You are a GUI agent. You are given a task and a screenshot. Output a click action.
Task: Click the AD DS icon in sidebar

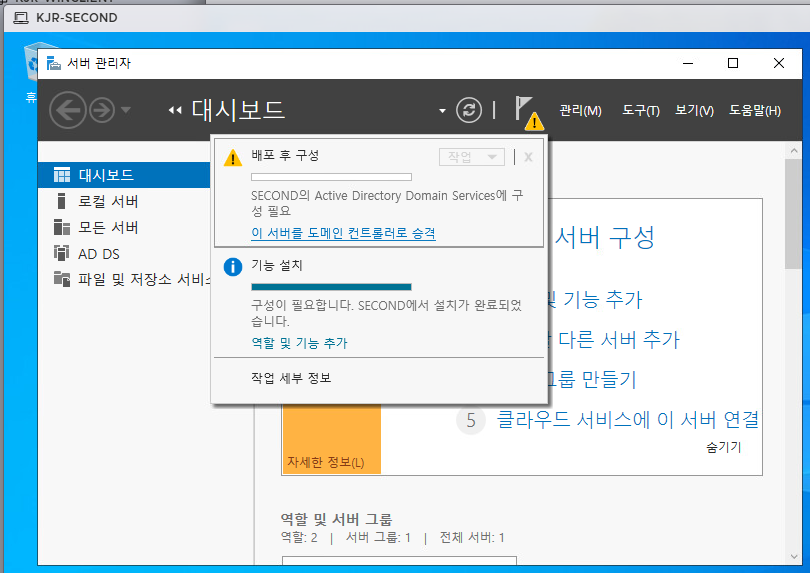tap(61, 253)
